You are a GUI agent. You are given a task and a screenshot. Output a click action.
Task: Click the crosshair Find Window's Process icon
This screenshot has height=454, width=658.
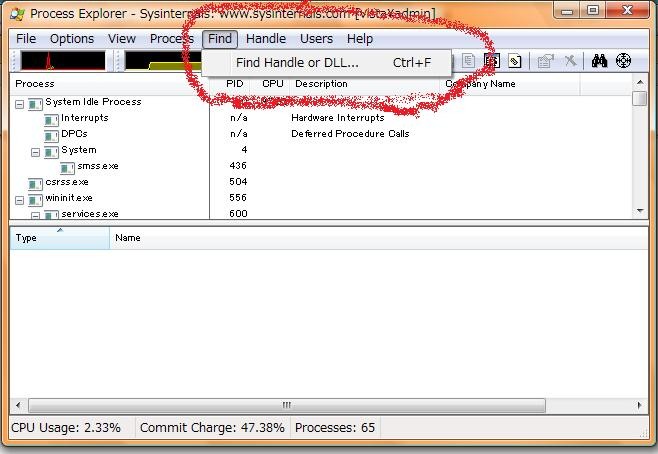623,61
